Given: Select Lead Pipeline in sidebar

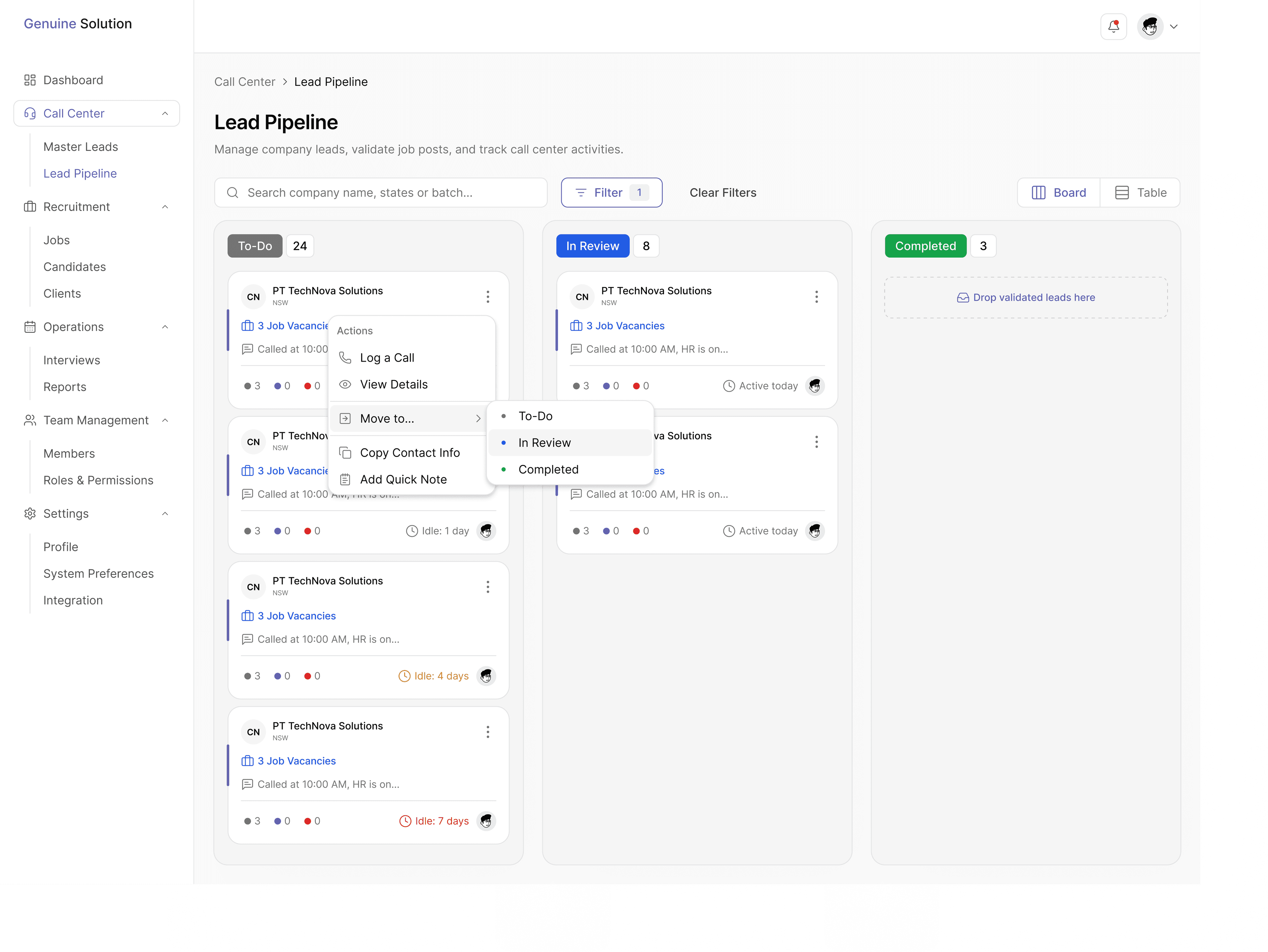Looking at the screenshot, I should 80,174.
